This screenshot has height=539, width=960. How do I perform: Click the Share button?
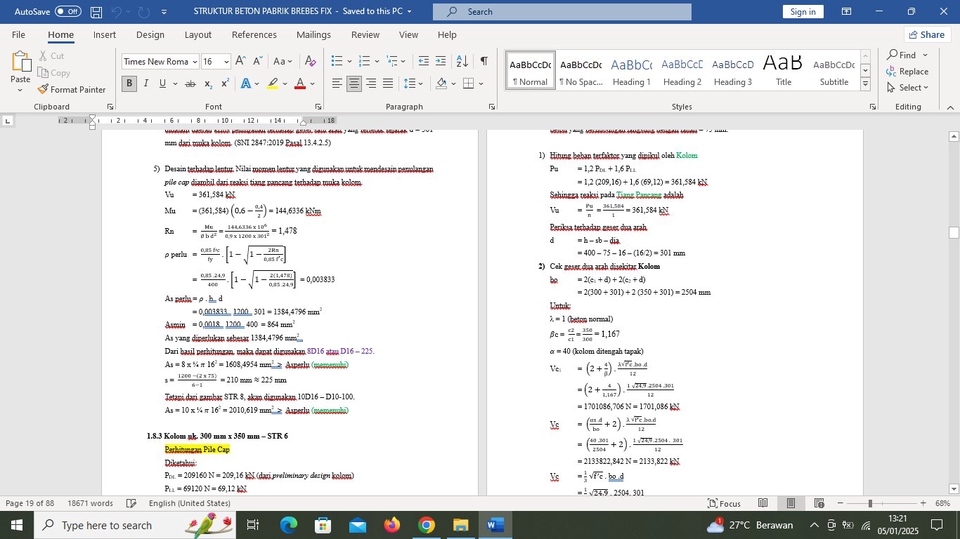(x=926, y=35)
